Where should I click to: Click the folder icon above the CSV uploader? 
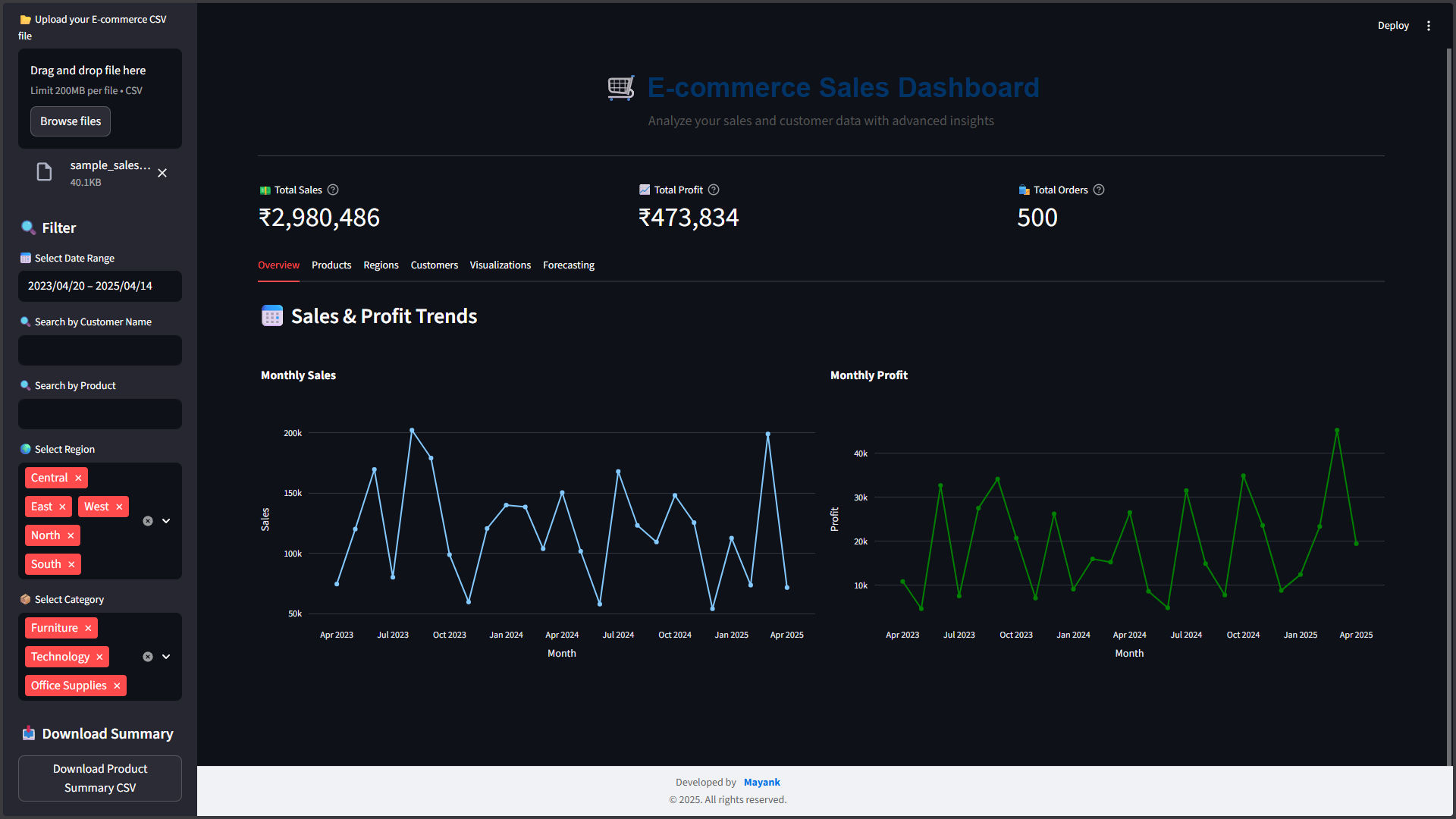point(27,19)
